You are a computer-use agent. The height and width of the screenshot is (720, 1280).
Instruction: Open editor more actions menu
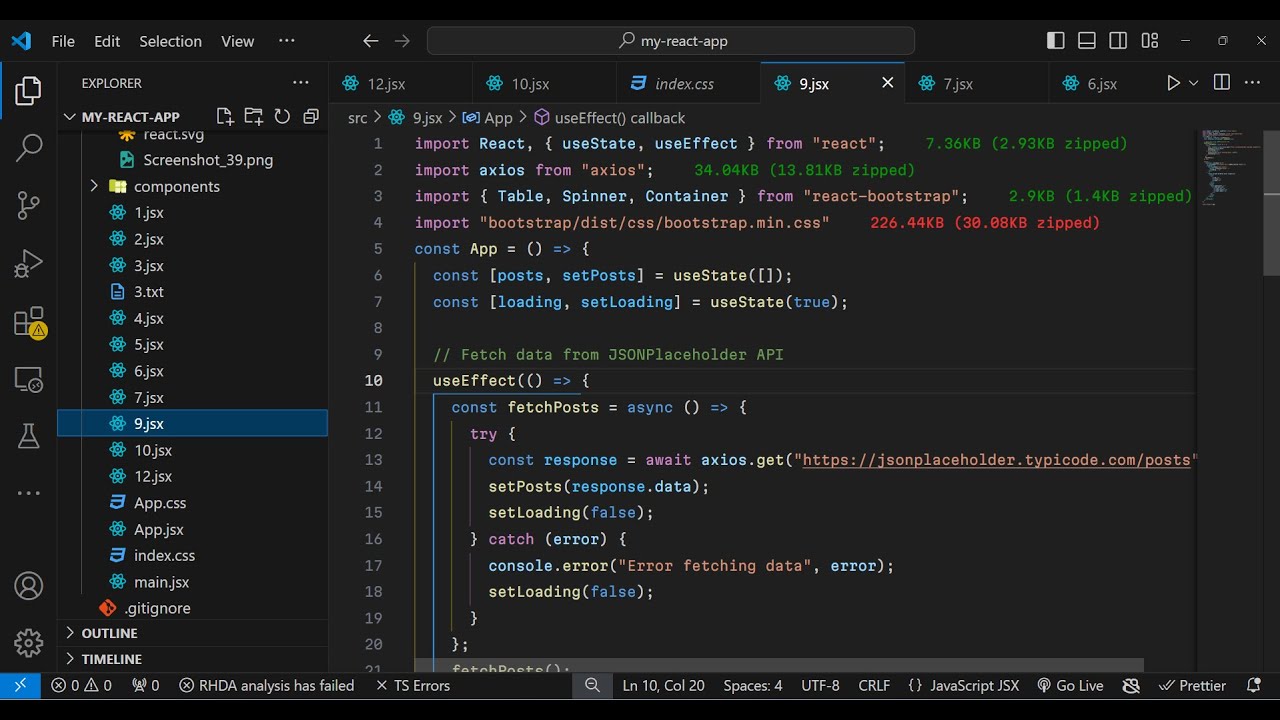pos(1252,83)
